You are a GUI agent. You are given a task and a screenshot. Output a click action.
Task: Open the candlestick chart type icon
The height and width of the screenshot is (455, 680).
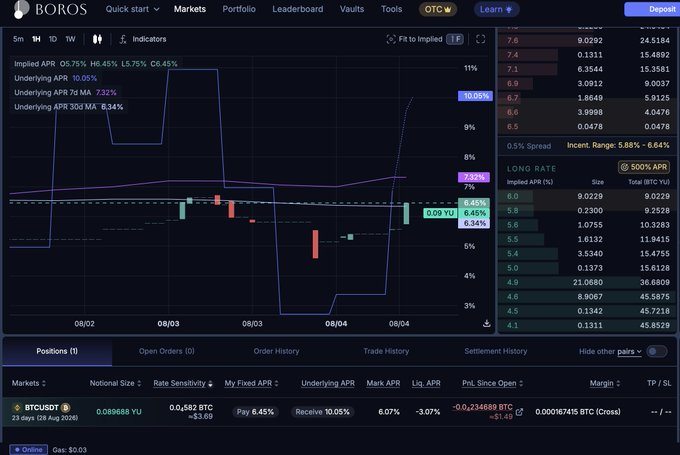pyautogui.click(x=98, y=39)
